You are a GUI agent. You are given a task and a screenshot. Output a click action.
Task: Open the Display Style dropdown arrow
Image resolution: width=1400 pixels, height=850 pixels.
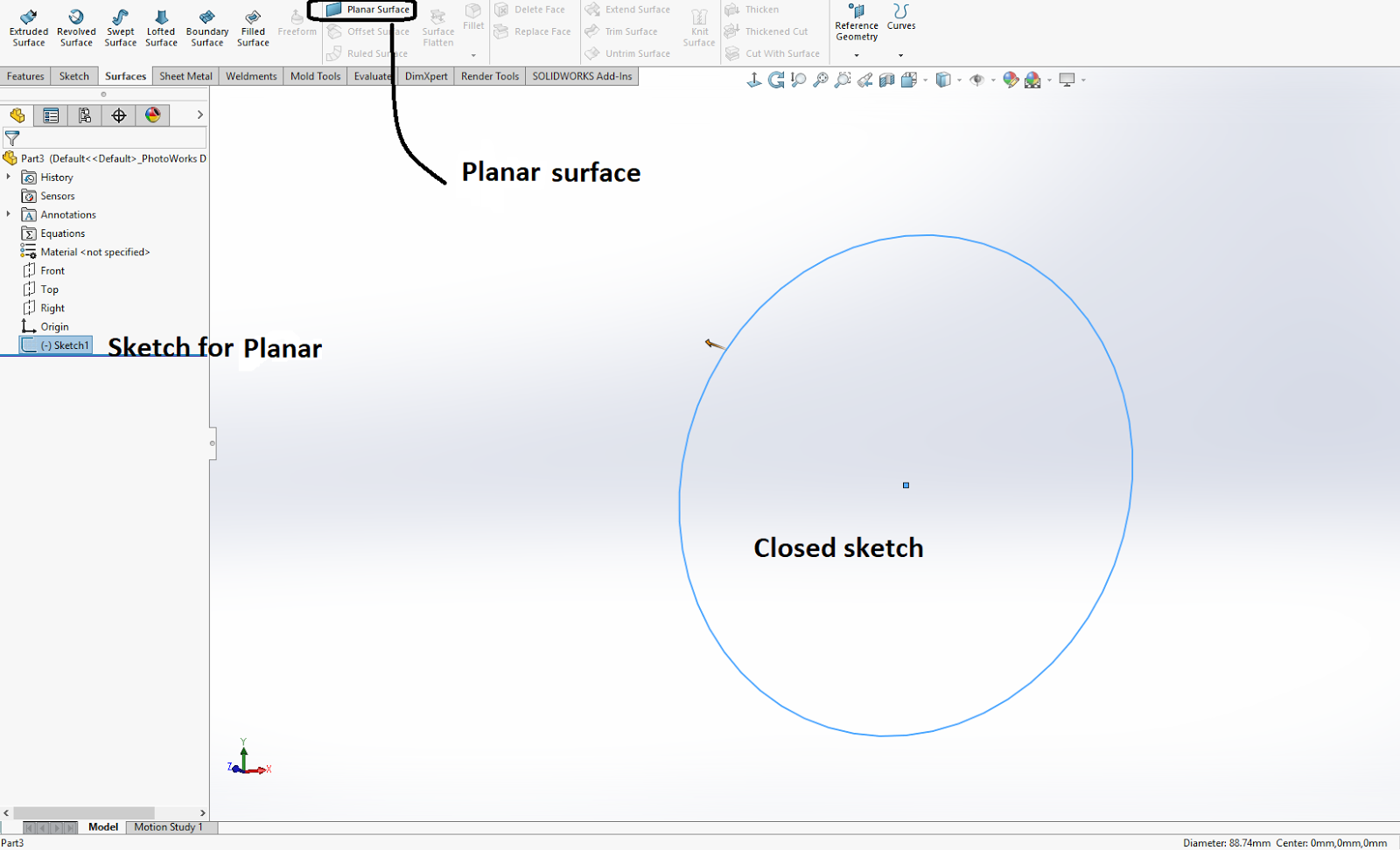tap(960, 80)
